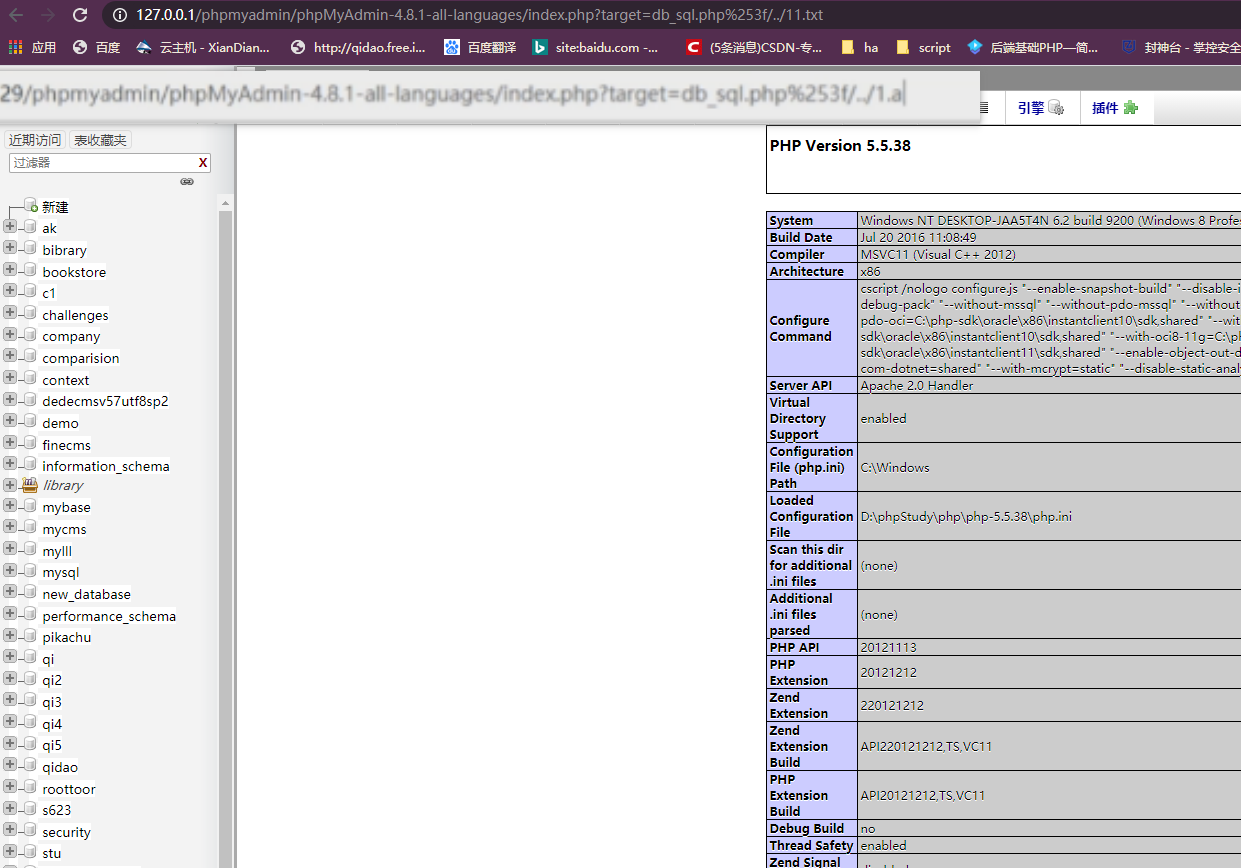Click the new database icon beside 新建
The width and height of the screenshot is (1241, 868).
[30, 204]
